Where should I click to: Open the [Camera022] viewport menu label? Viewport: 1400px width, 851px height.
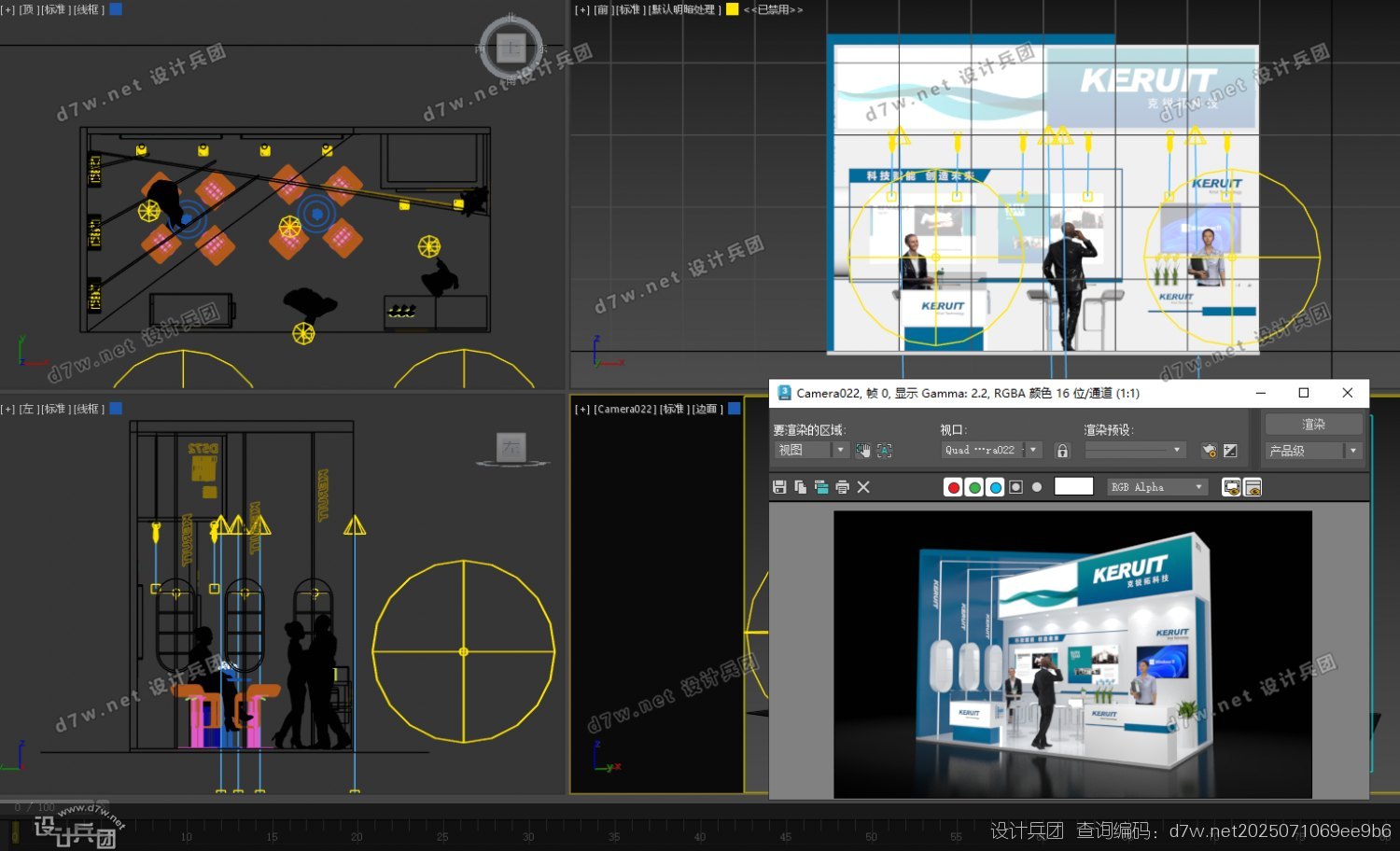pos(625,409)
